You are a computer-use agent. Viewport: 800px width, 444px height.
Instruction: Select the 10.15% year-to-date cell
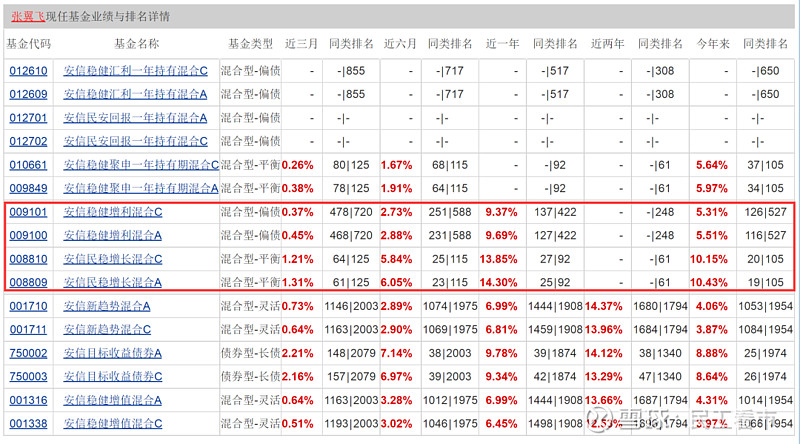click(709, 259)
